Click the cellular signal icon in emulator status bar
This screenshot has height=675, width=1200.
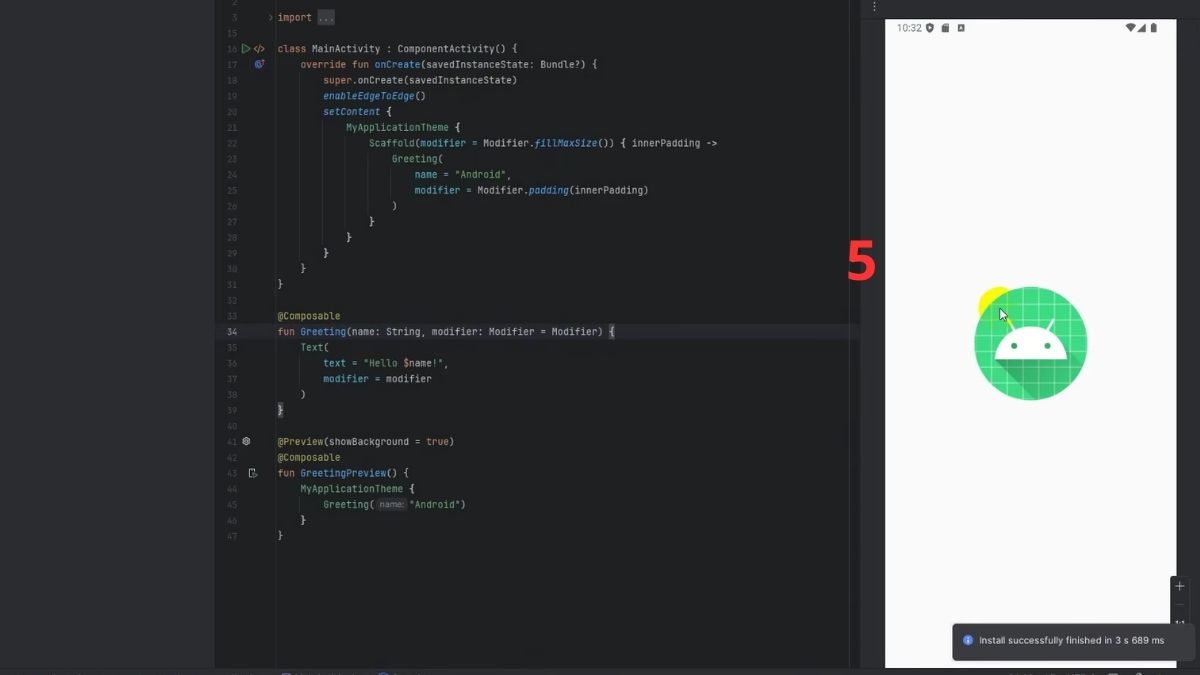[1143, 28]
